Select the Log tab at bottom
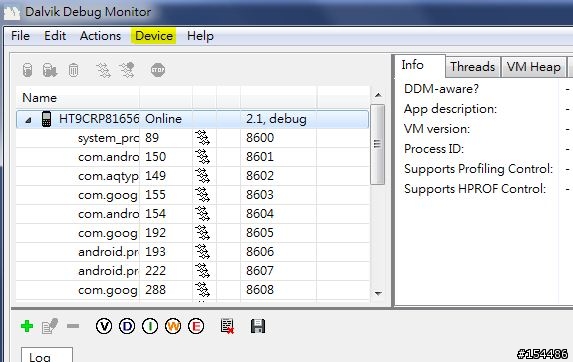573x362 pixels. pyautogui.click(x=47, y=355)
